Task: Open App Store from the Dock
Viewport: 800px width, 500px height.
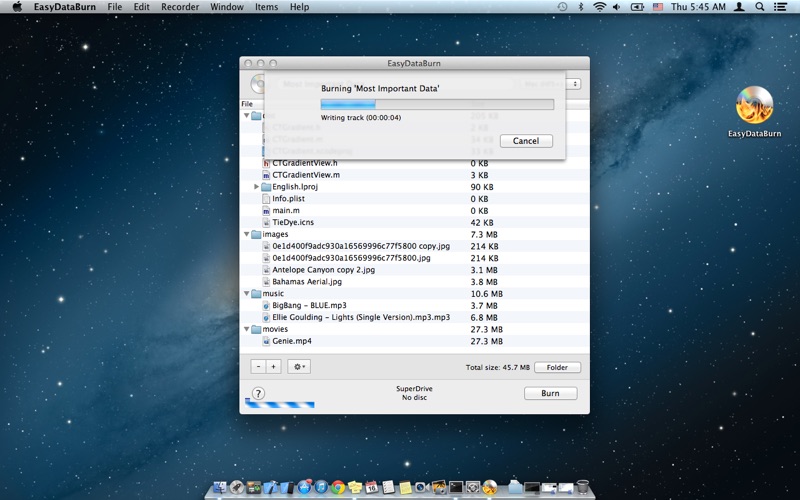Action: 305,487
